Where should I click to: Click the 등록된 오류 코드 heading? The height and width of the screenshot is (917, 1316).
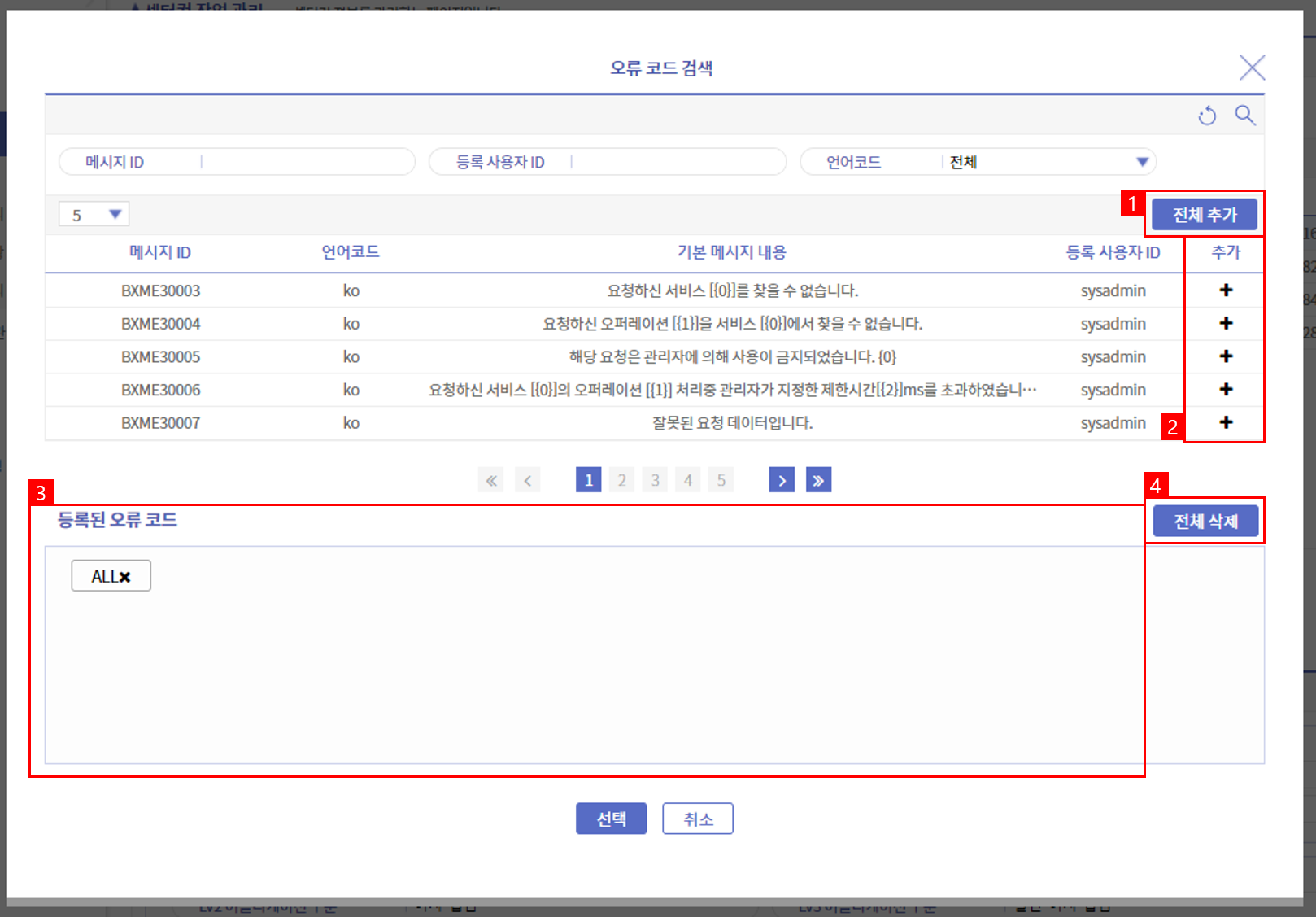point(117,520)
